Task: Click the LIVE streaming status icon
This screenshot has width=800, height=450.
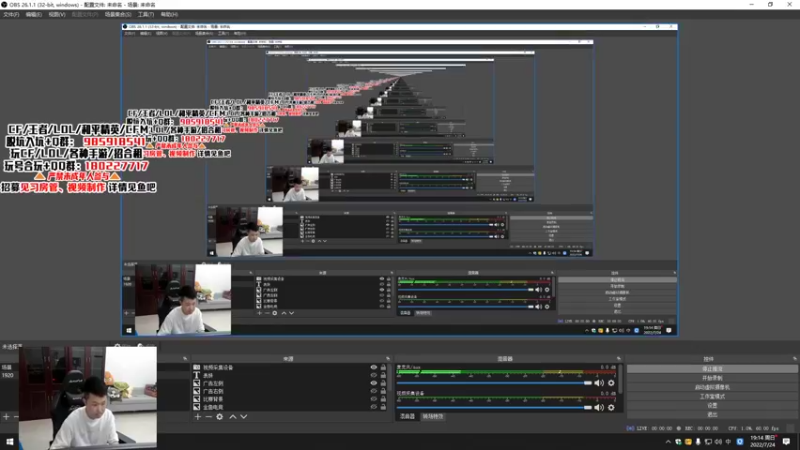Action: (x=630, y=429)
